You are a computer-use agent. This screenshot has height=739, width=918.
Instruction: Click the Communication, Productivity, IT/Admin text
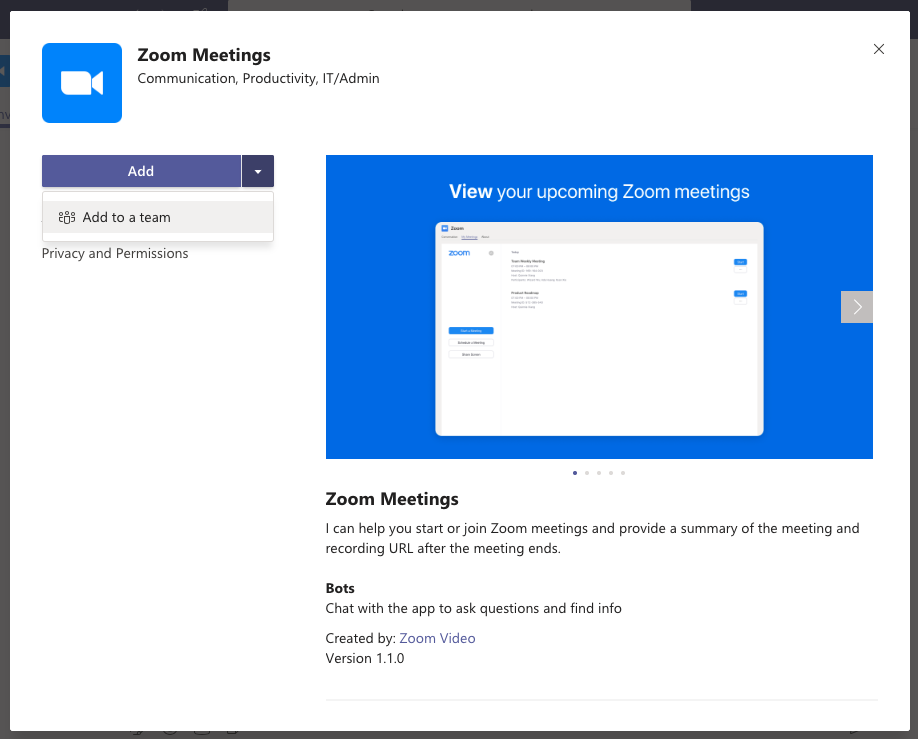coord(258,78)
